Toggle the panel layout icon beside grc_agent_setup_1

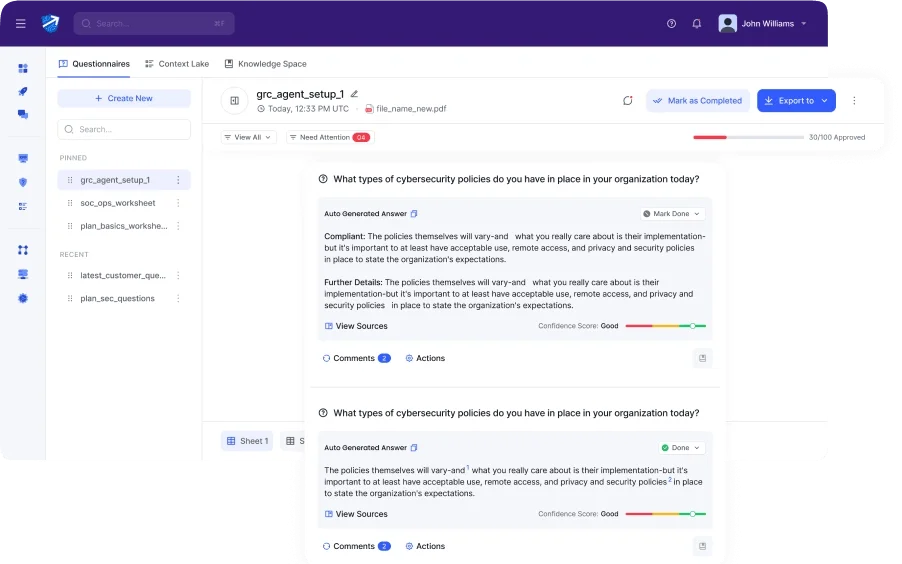tap(235, 101)
